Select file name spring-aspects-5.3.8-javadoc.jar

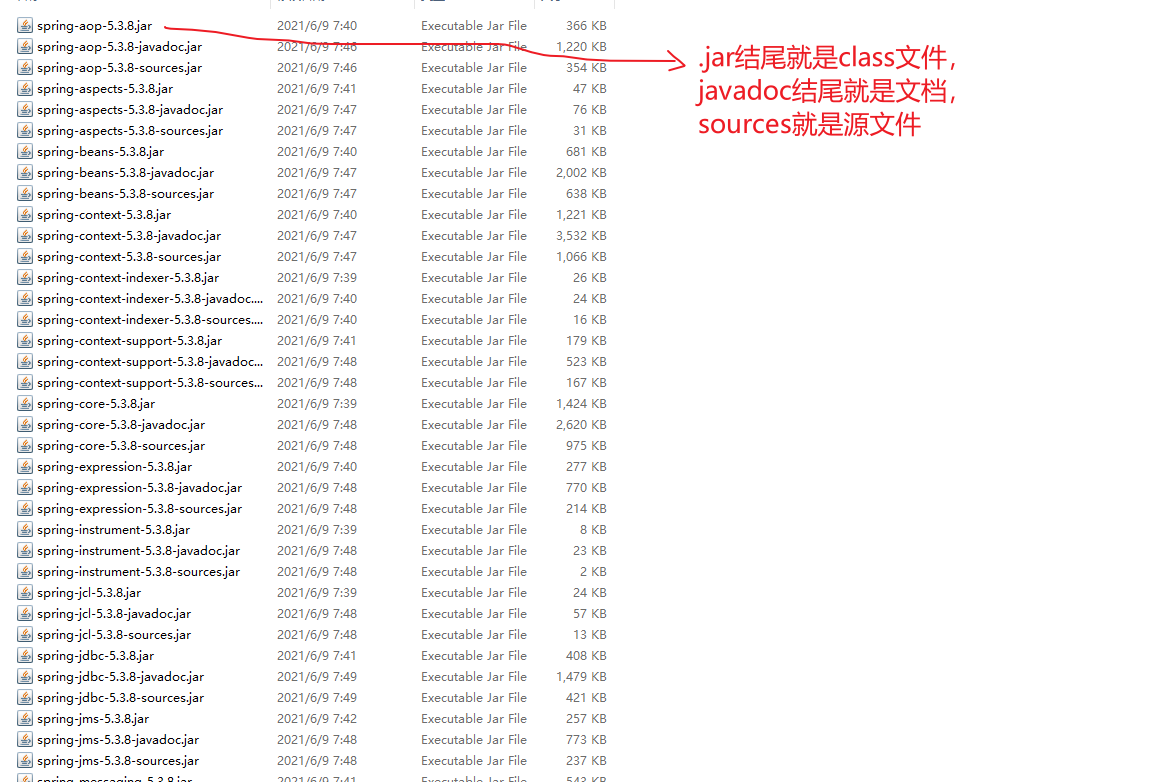(x=130, y=110)
